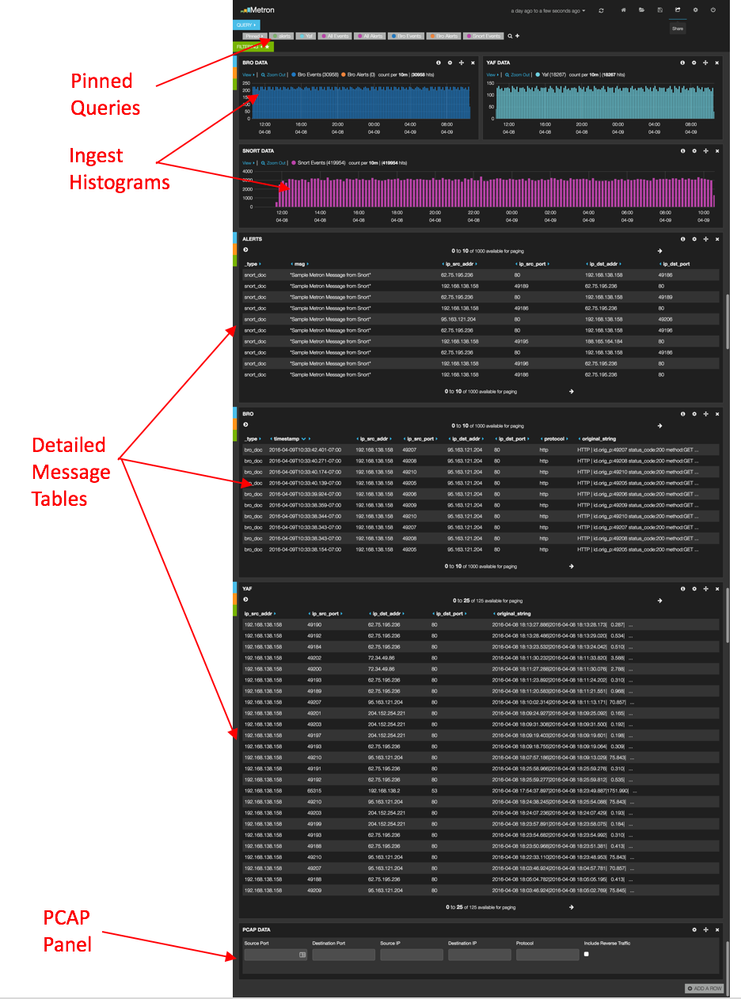Click YAF DATA panel info icon
Viewport: 741px width, 999px height.
(x=682, y=63)
